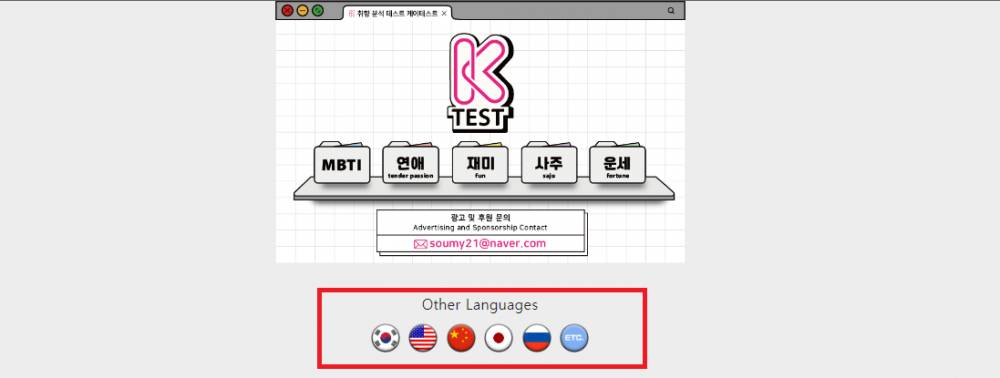
Task: Select the Japan flag language
Action: point(499,338)
